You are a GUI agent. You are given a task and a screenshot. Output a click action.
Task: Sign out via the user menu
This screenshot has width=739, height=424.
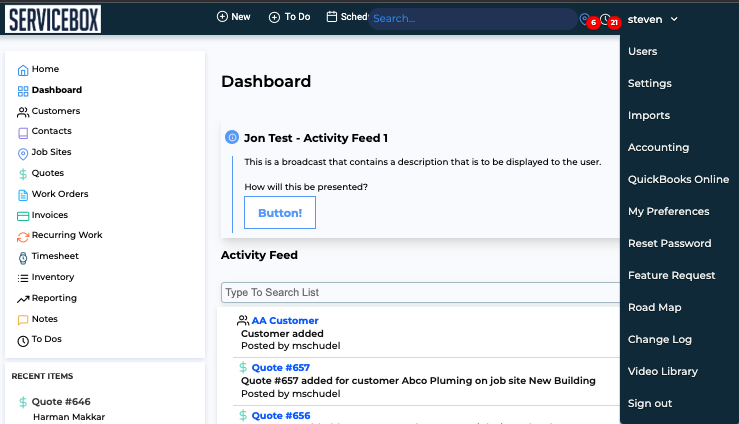(x=649, y=404)
